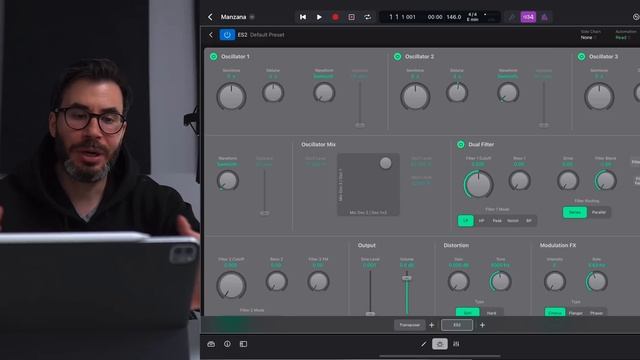Click the tempo value 146.0

(x=453, y=17)
